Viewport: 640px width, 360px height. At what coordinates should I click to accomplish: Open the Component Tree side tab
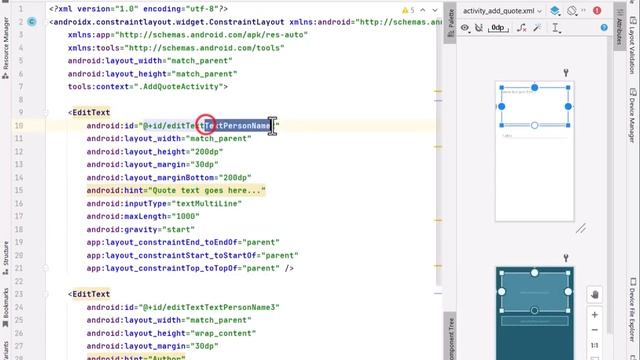(x=451, y=337)
